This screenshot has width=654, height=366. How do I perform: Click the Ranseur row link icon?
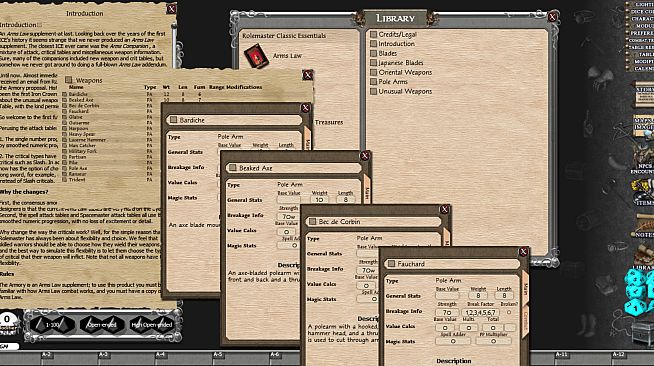(65, 174)
